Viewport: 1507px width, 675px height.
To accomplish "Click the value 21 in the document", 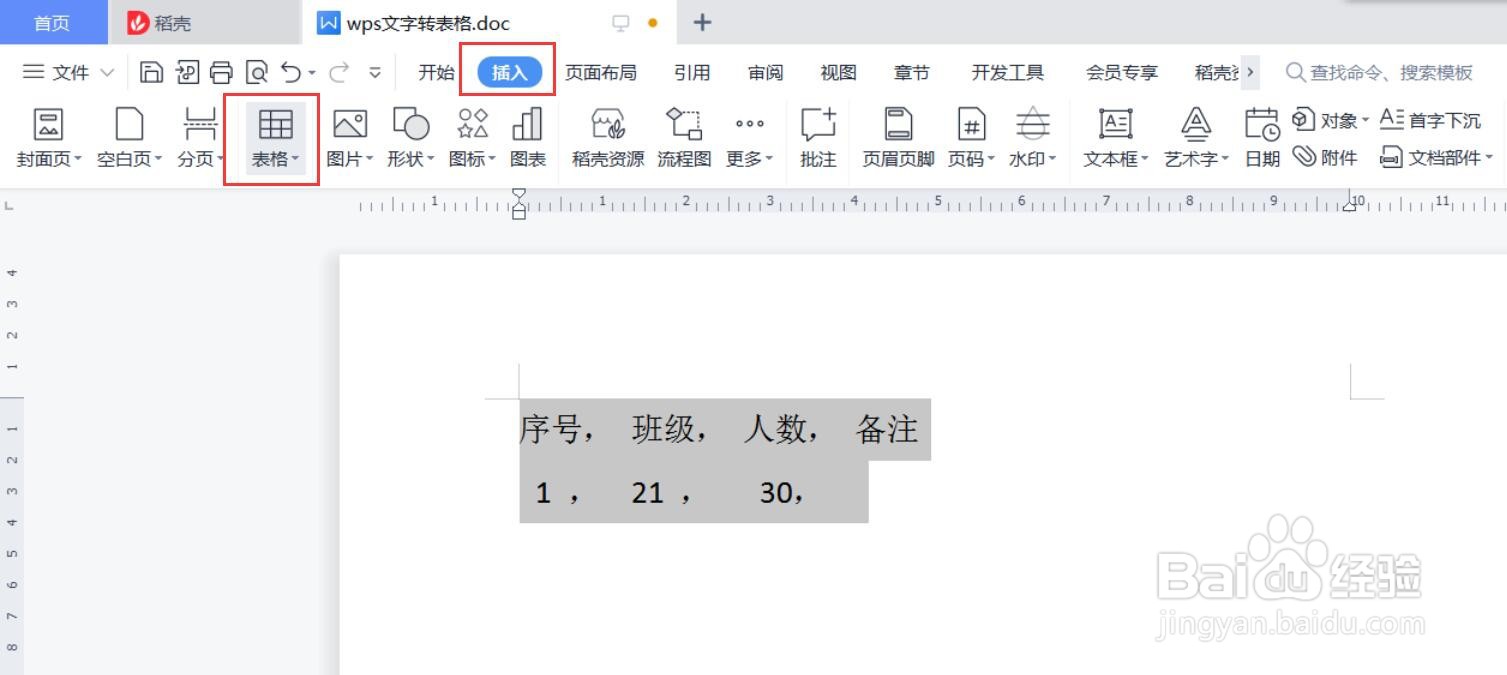I will [x=647, y=492].
